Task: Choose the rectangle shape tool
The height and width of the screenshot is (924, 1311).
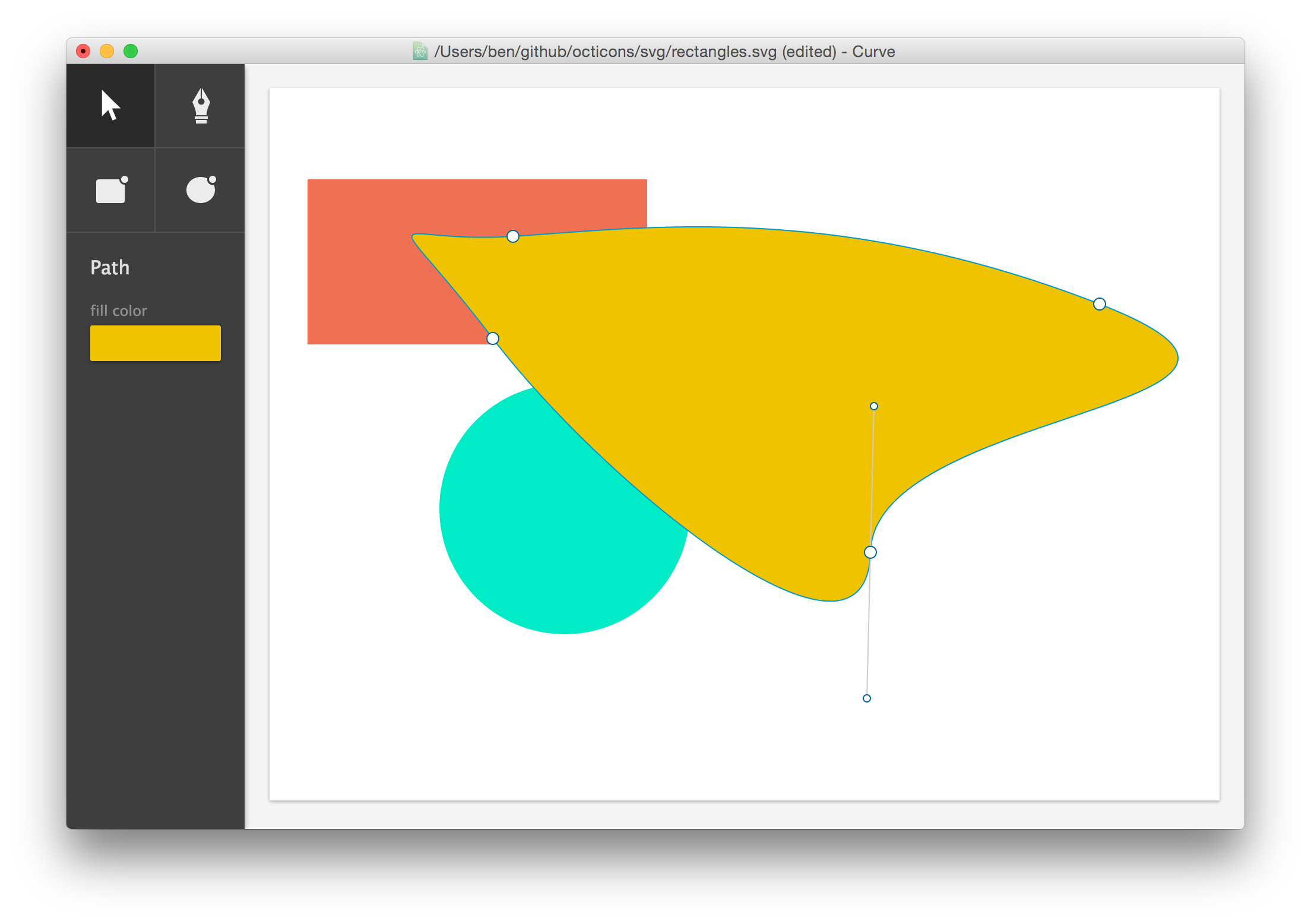Action: pos(110,190)
